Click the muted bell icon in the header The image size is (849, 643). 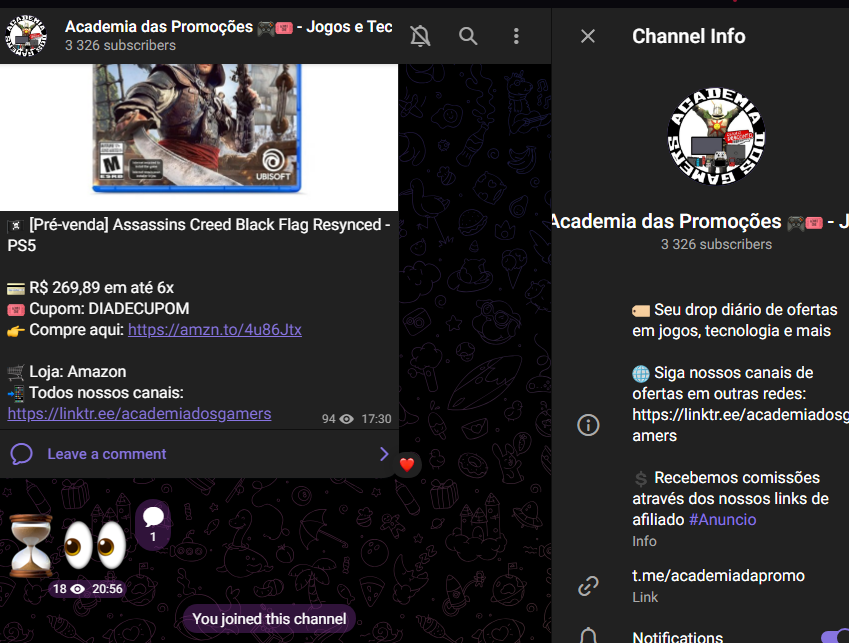coord(420,36)
